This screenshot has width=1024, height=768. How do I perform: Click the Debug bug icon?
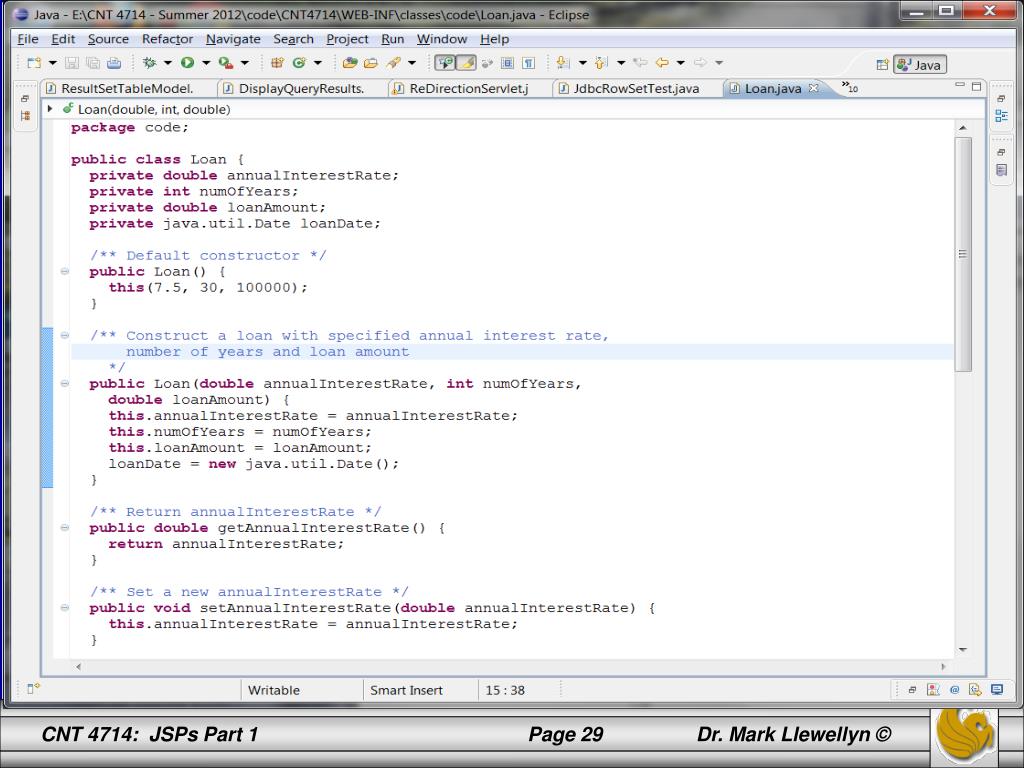click(x=150, y=63)
